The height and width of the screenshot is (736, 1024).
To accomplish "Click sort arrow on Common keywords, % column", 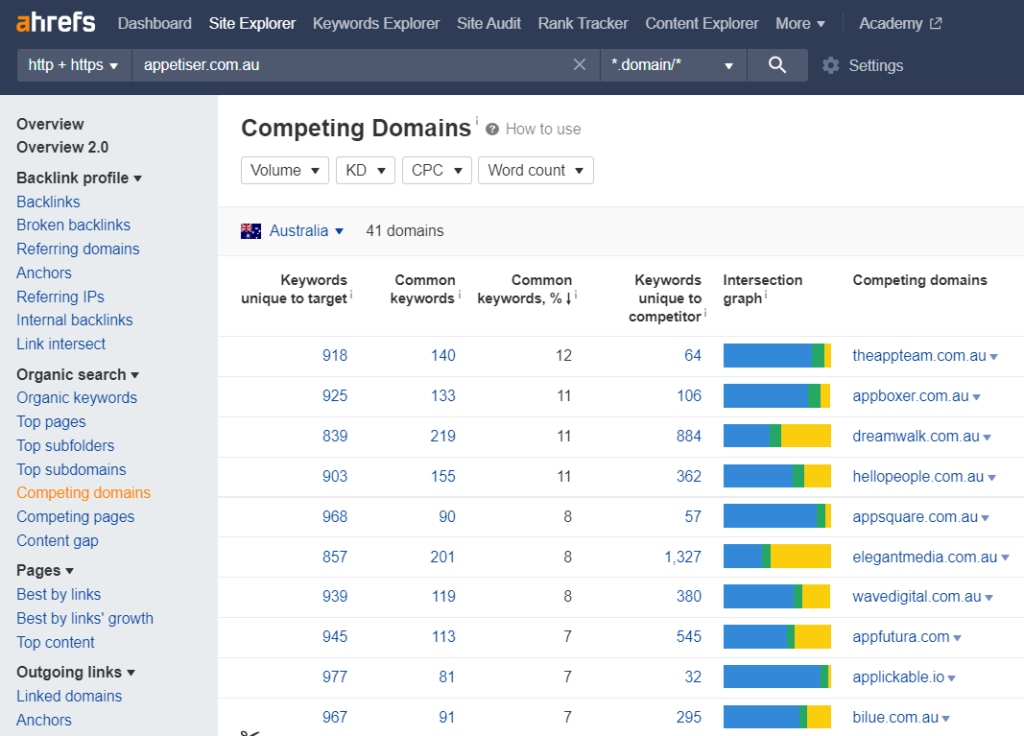I will pos(568,299).
